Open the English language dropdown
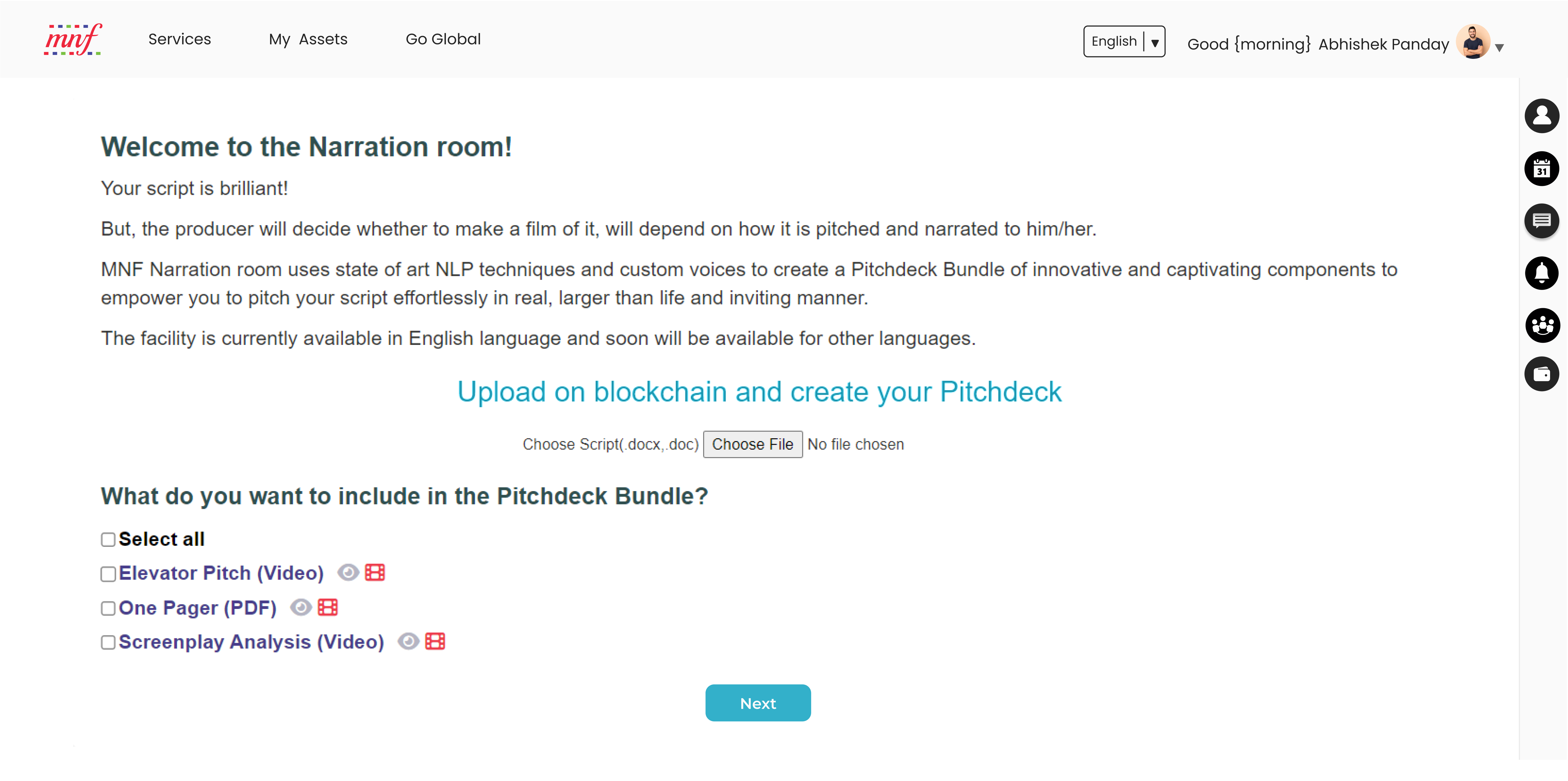The image size is (1568, 781). coord(1124,41)
